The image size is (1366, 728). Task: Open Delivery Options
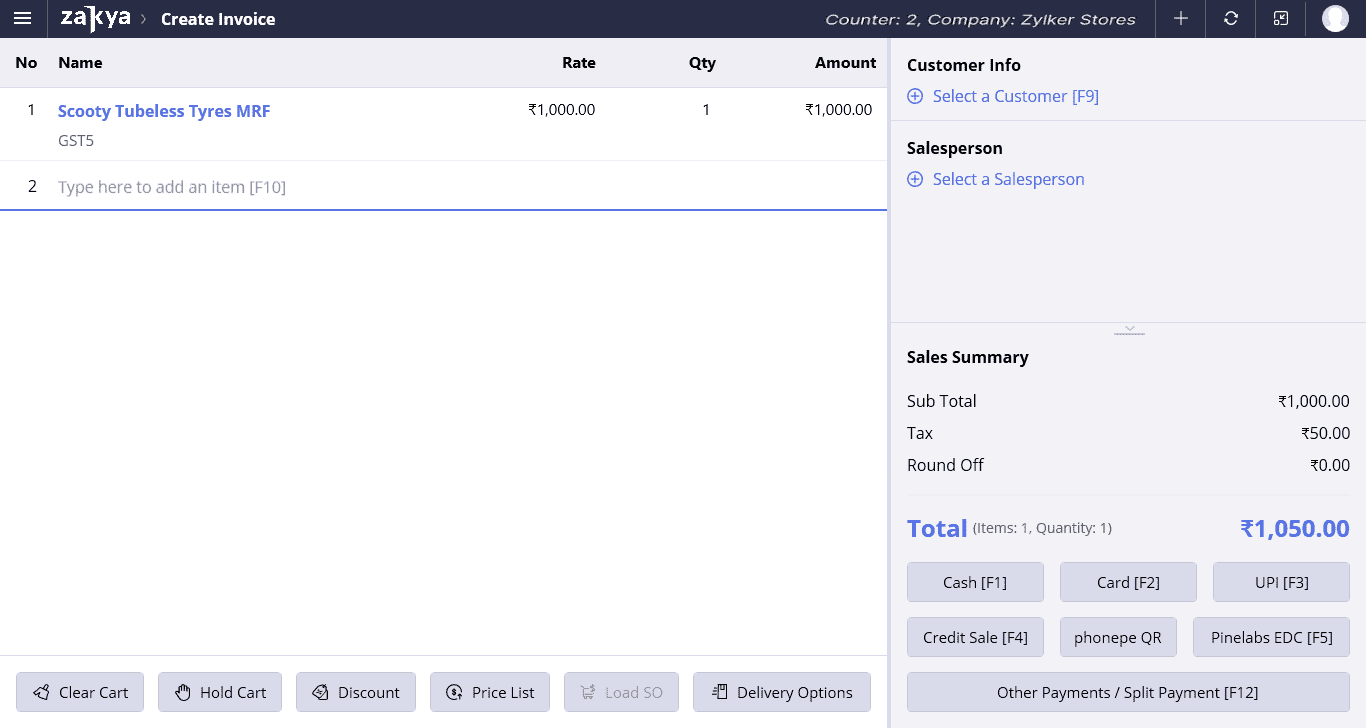coord(782,692)
